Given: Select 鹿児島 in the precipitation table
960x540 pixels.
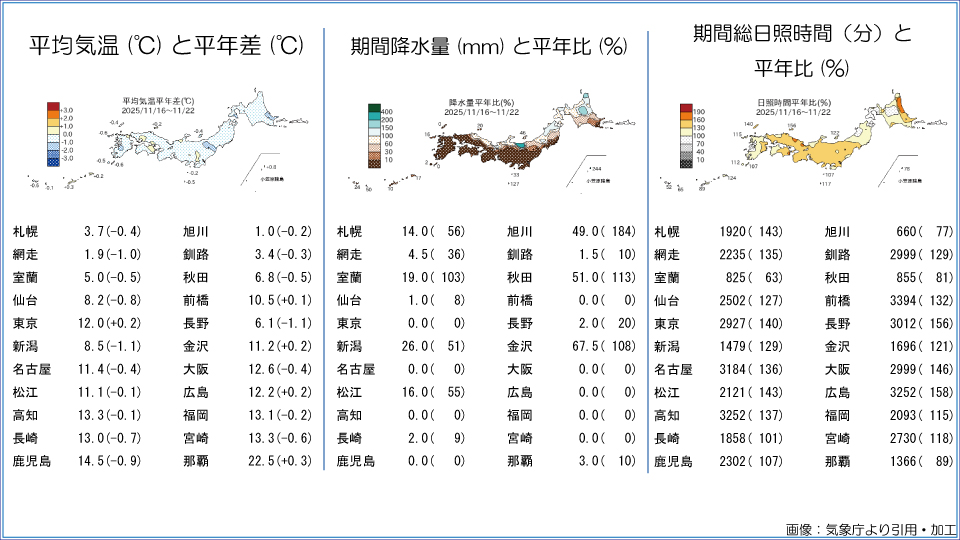Looking at the screenshot, I should [x=354, y=461].
